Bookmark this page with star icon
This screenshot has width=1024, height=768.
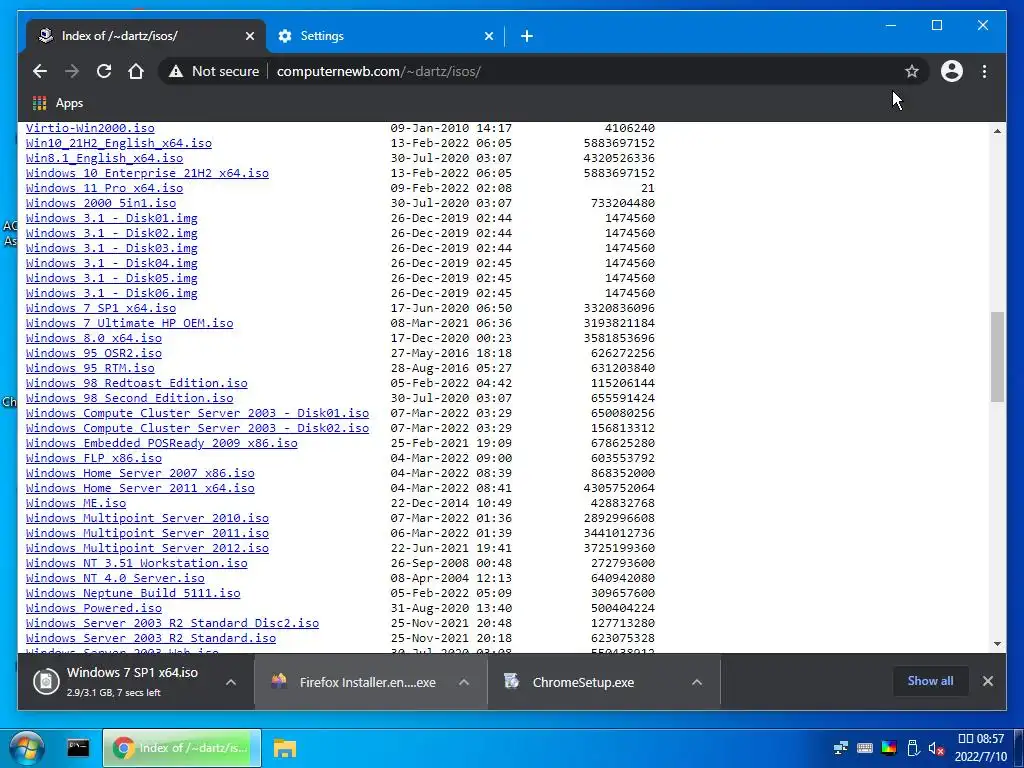point(912,71)
